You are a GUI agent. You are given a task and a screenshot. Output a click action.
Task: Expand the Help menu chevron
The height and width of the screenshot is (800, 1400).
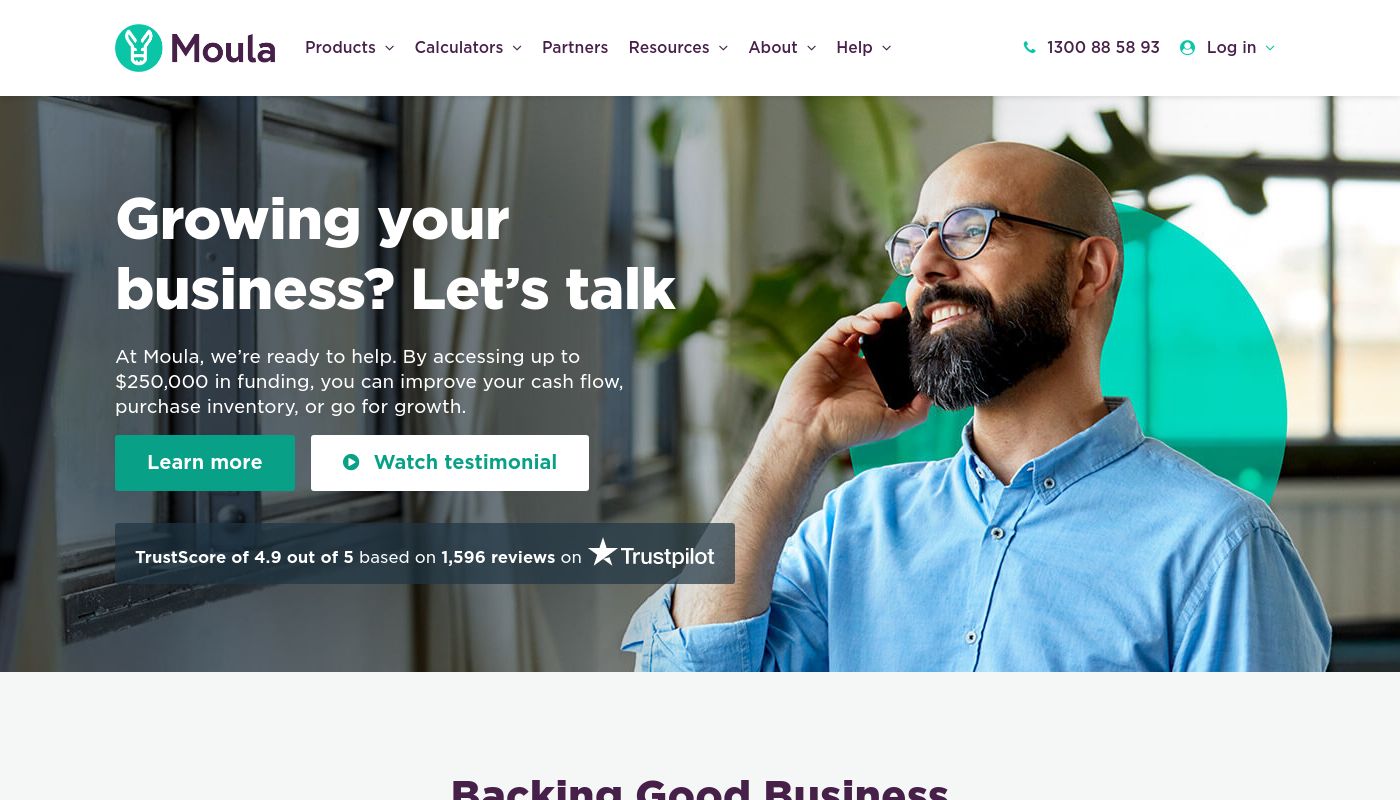886,48
